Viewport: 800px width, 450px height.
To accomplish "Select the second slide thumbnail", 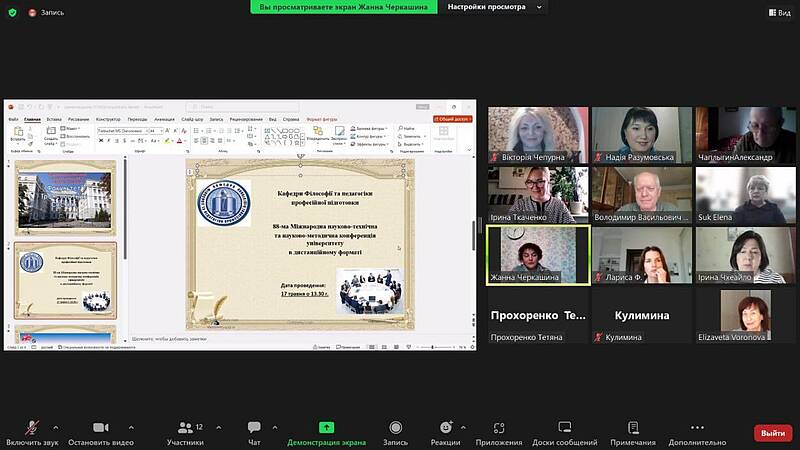I will pyautogui.click(x=65, y=281).
